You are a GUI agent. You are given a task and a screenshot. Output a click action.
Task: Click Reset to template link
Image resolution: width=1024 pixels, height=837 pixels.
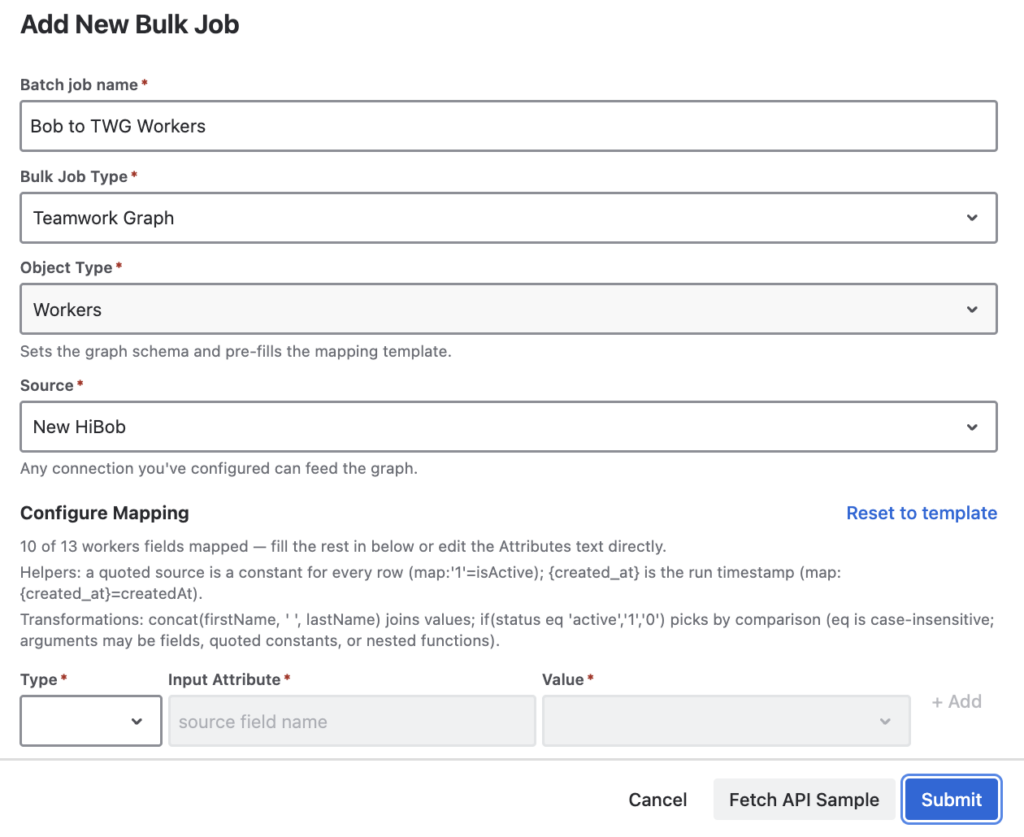(x=921, y=513)
